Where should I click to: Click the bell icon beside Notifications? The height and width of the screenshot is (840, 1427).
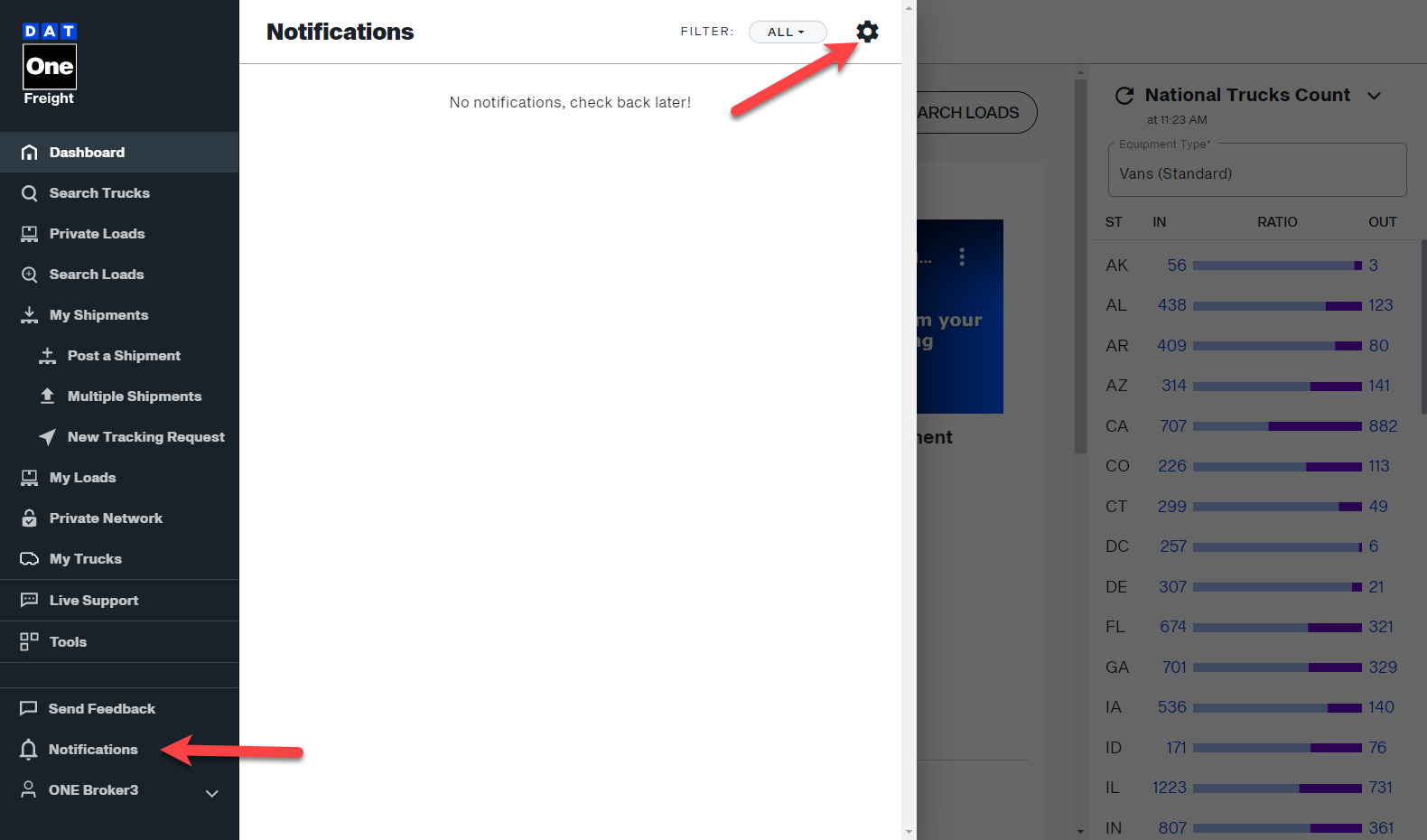point(29,750)
